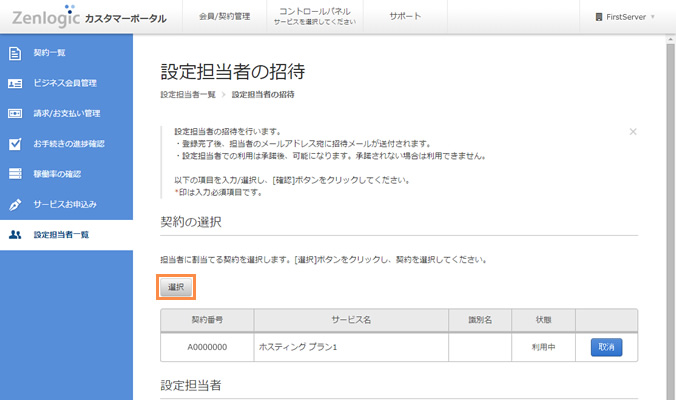Click the 契約一覧 document icon in sidebar

15,53
